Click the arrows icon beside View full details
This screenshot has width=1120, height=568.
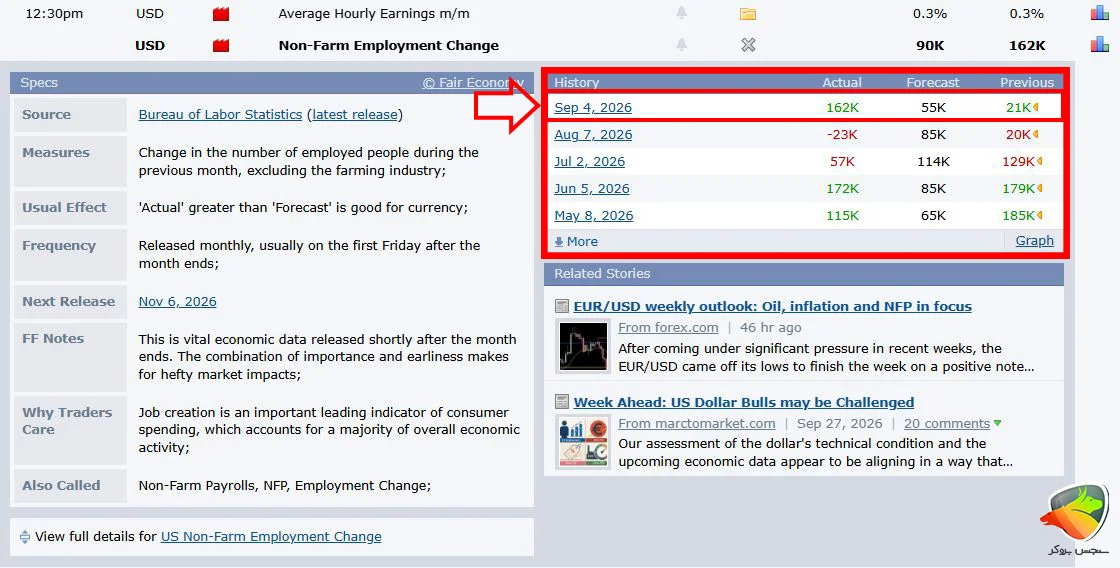(x=25, y=537)
